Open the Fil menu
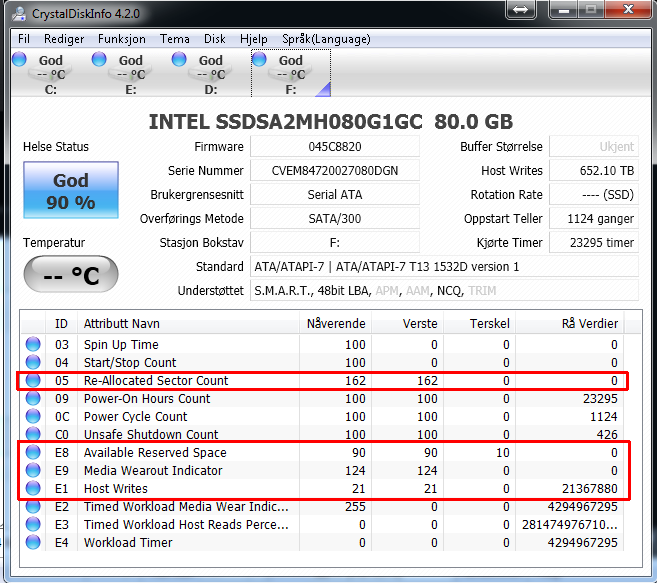 point(24,39)
